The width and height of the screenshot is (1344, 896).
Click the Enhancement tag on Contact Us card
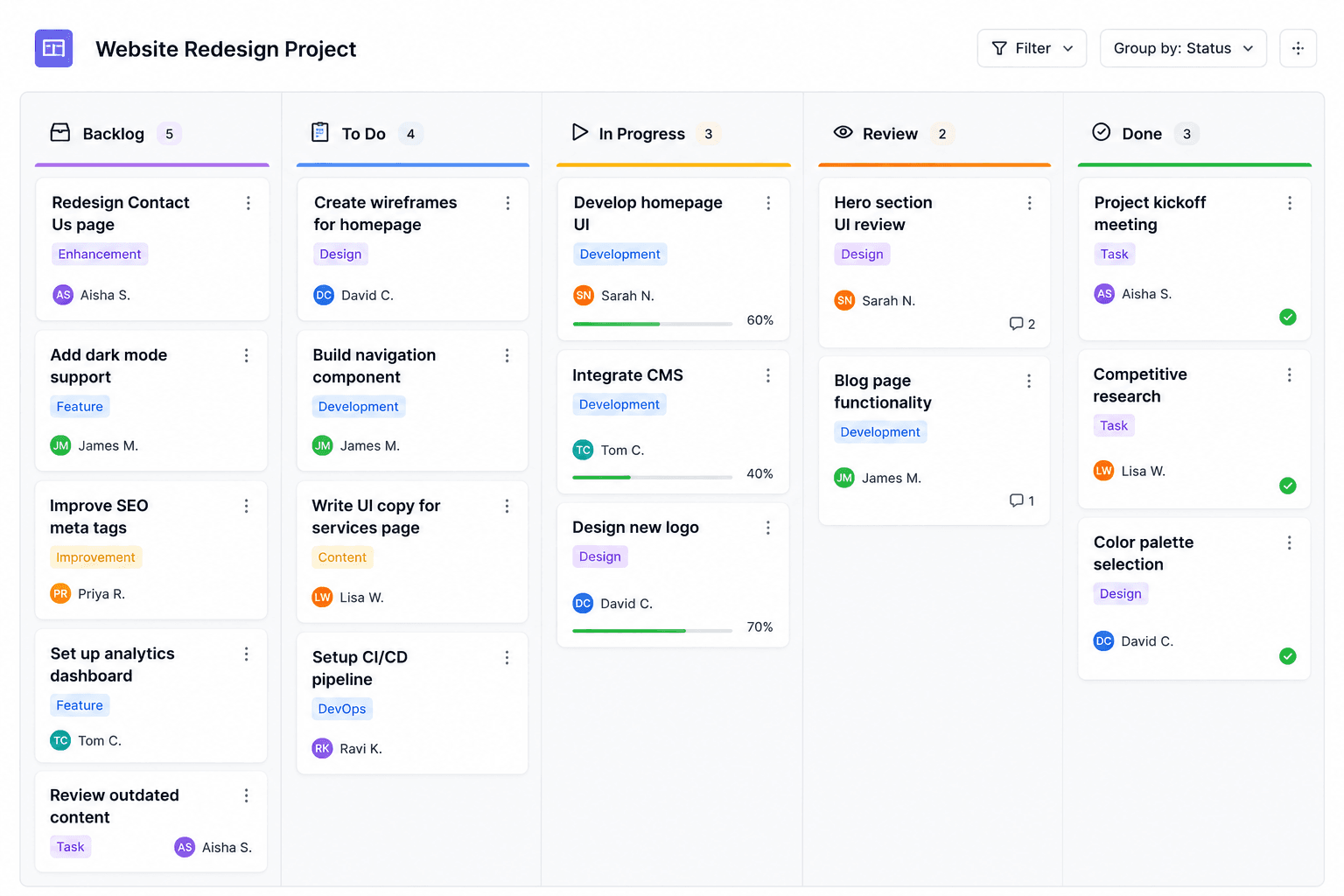pyautogui.click(x=100, y=254)
